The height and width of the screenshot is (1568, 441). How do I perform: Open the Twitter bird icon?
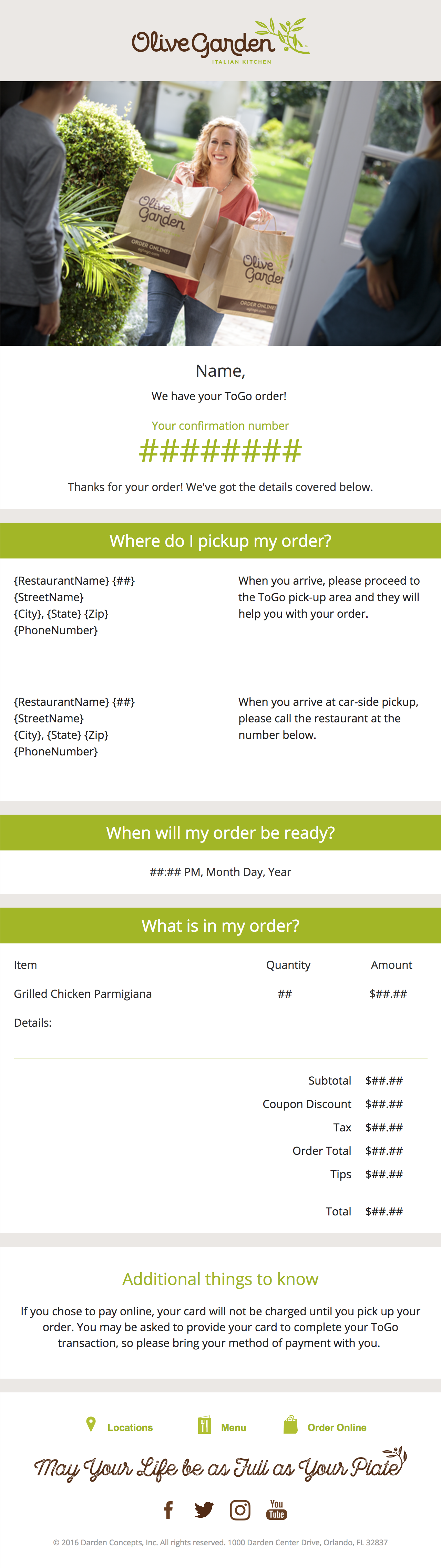tap(203, 1509)
